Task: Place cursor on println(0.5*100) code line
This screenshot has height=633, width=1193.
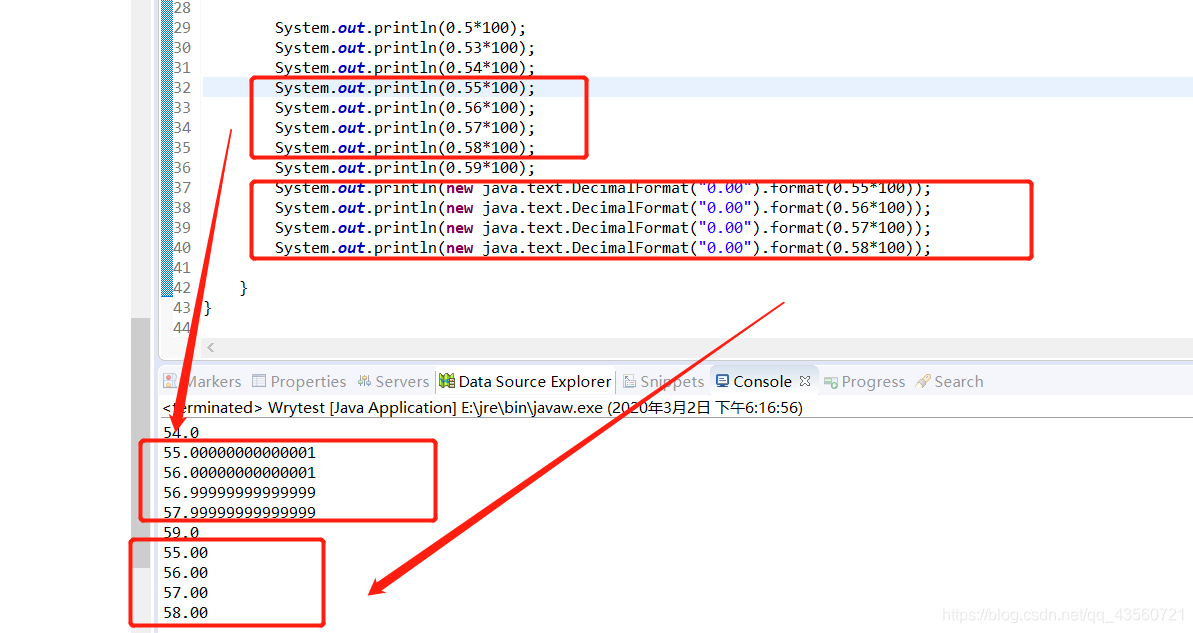Action: coord(400,28)
